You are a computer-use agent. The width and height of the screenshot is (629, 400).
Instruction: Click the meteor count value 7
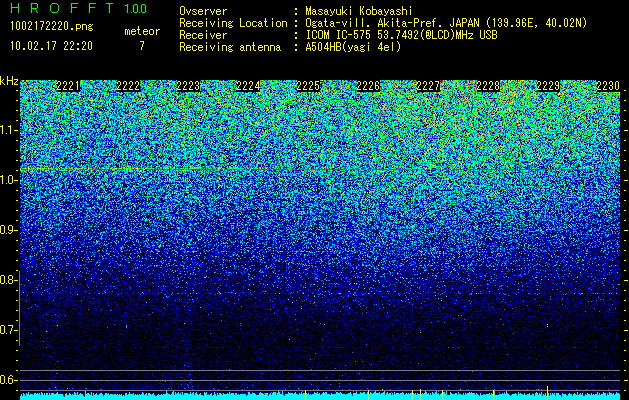point(142,46)
